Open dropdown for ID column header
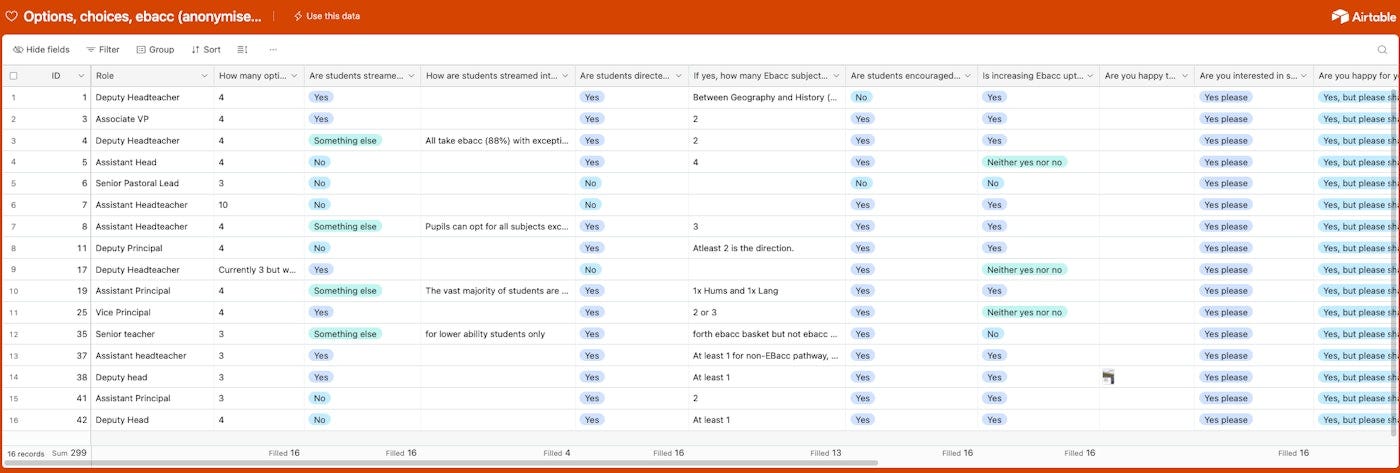1400x473 pixels. (81, 76)
